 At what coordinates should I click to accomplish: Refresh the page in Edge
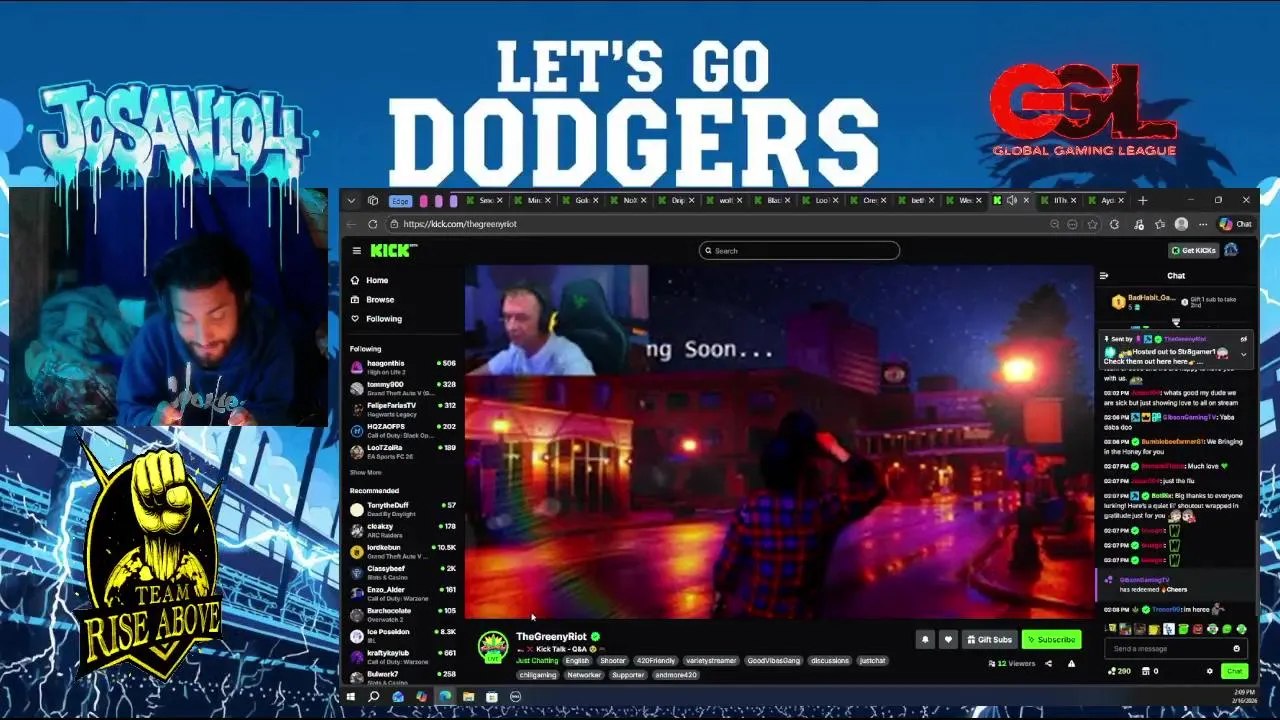coord(372,224)
